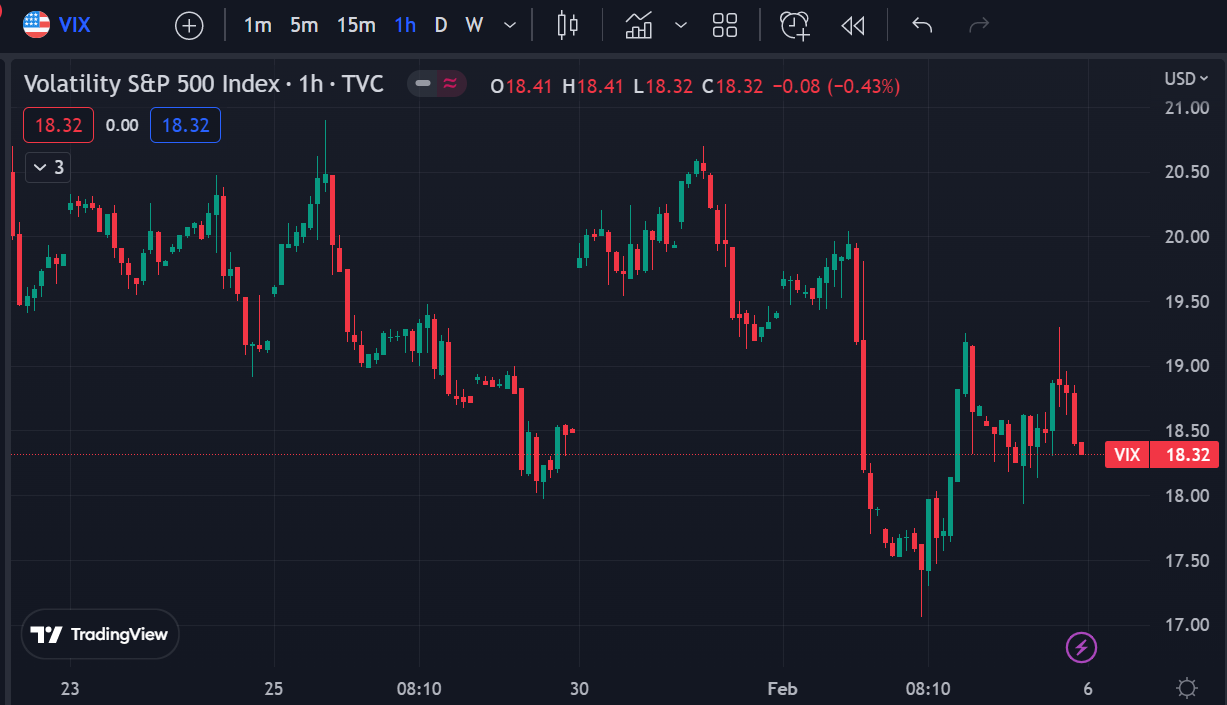The image size is (1227, 705).
Task: Expand the timeframe interval dropdown
Action: pyautogui.click(x=511, y=25)
